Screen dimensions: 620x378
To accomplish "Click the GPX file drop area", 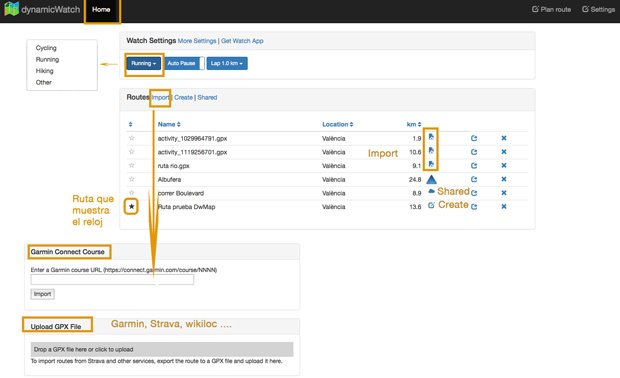I will click(162, 350).
